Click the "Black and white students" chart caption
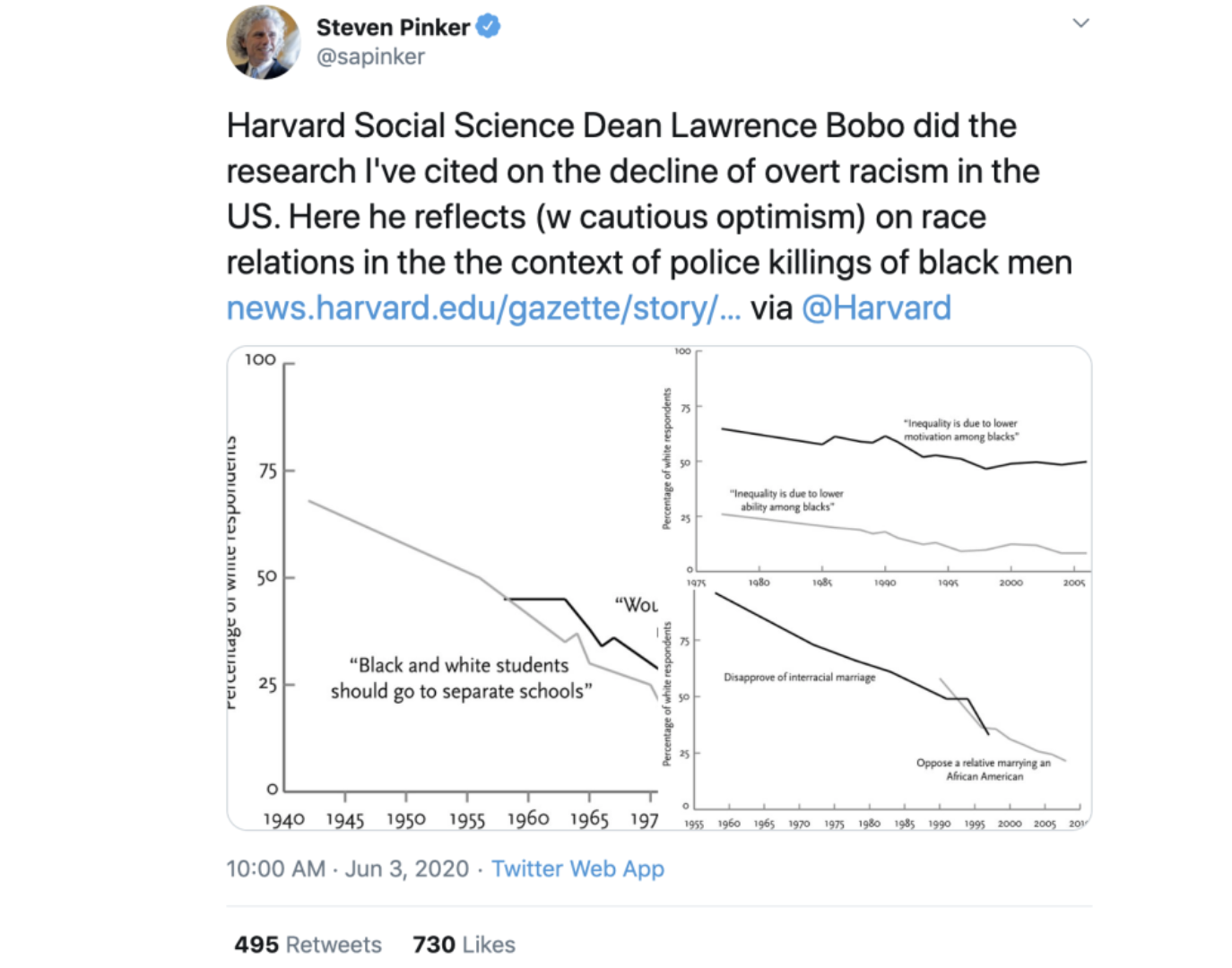Screen dimensions: 1232x968 461,678
